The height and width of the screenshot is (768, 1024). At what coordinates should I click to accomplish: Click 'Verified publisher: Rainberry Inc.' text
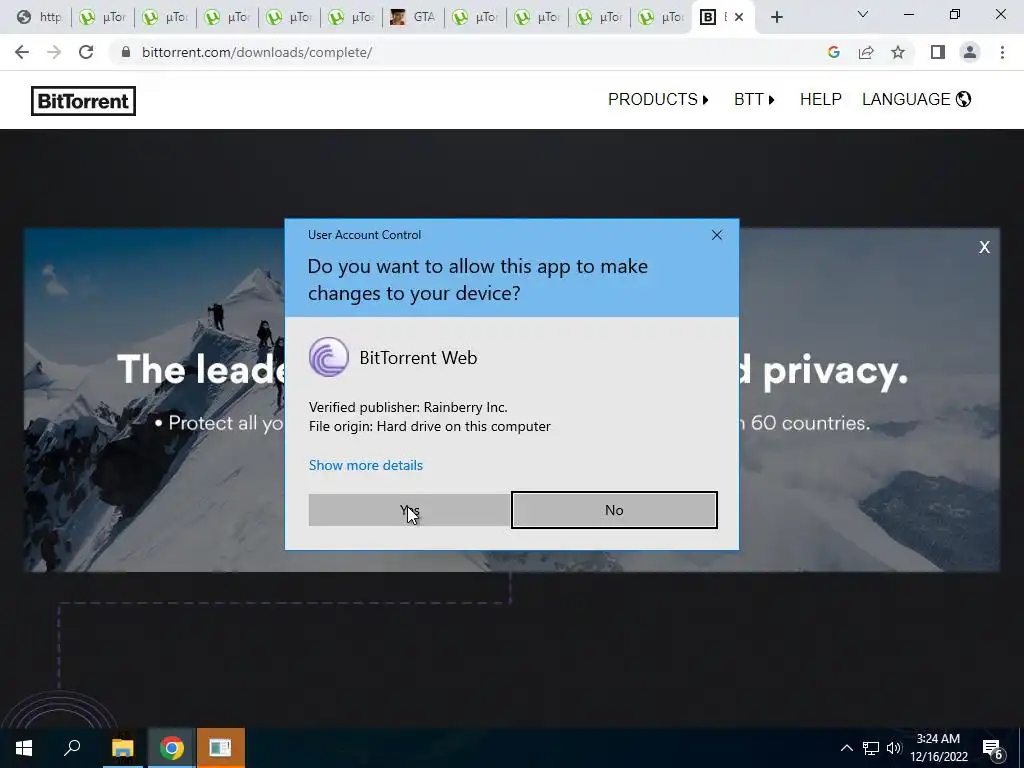408,407
